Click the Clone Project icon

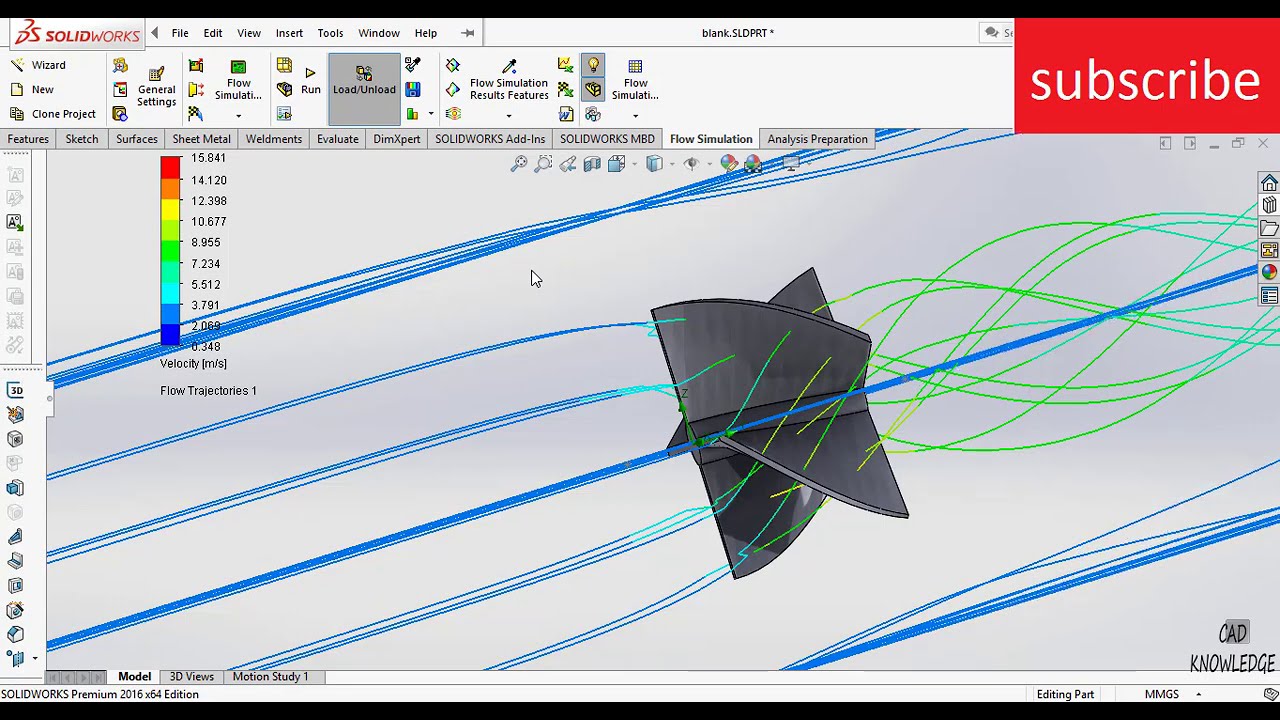pos(16,114)
